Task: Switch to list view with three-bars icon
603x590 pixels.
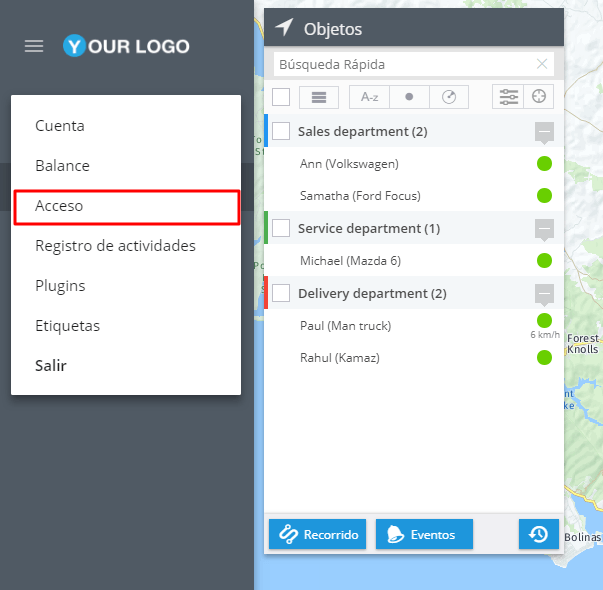Action: tap(319, 97)
